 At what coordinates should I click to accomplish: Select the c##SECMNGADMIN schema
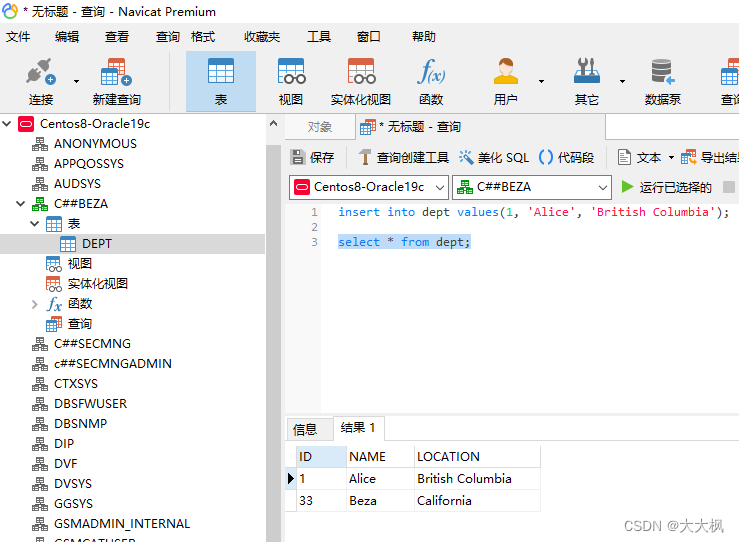[113, 363]
